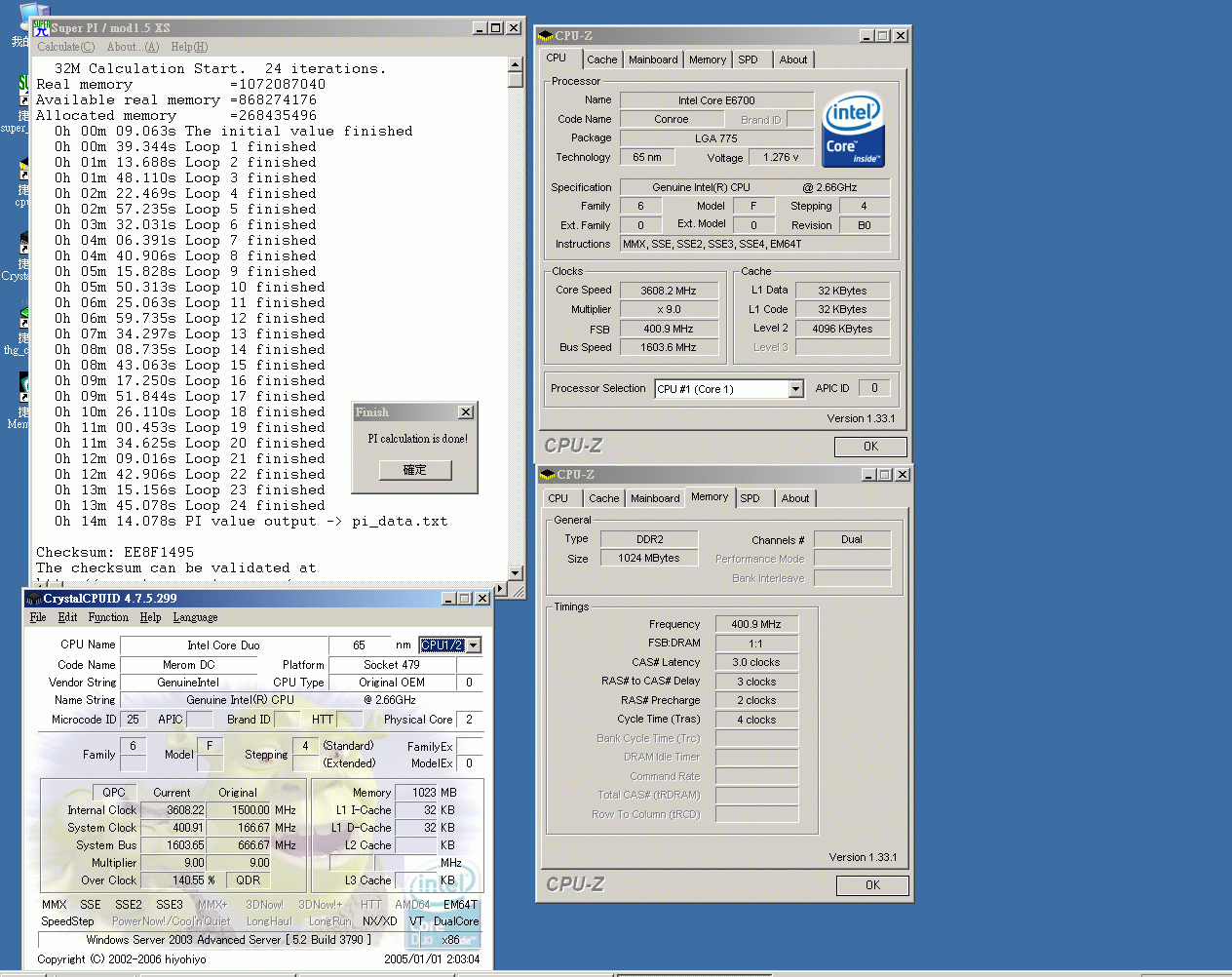Click the CrystalCPUID title bar icon
Viewport: 1232px width, 977px height.
point(34,599)
